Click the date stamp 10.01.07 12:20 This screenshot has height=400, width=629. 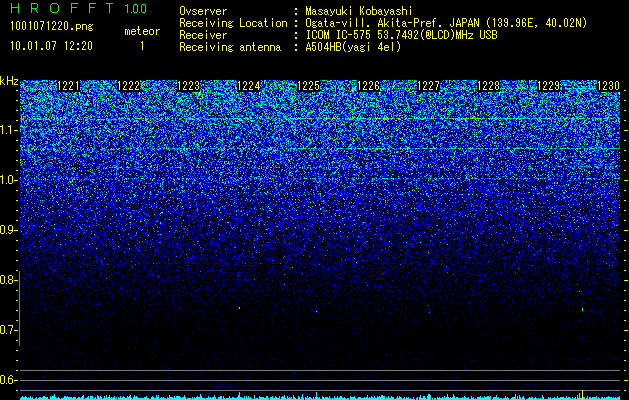tap(51, 46)
